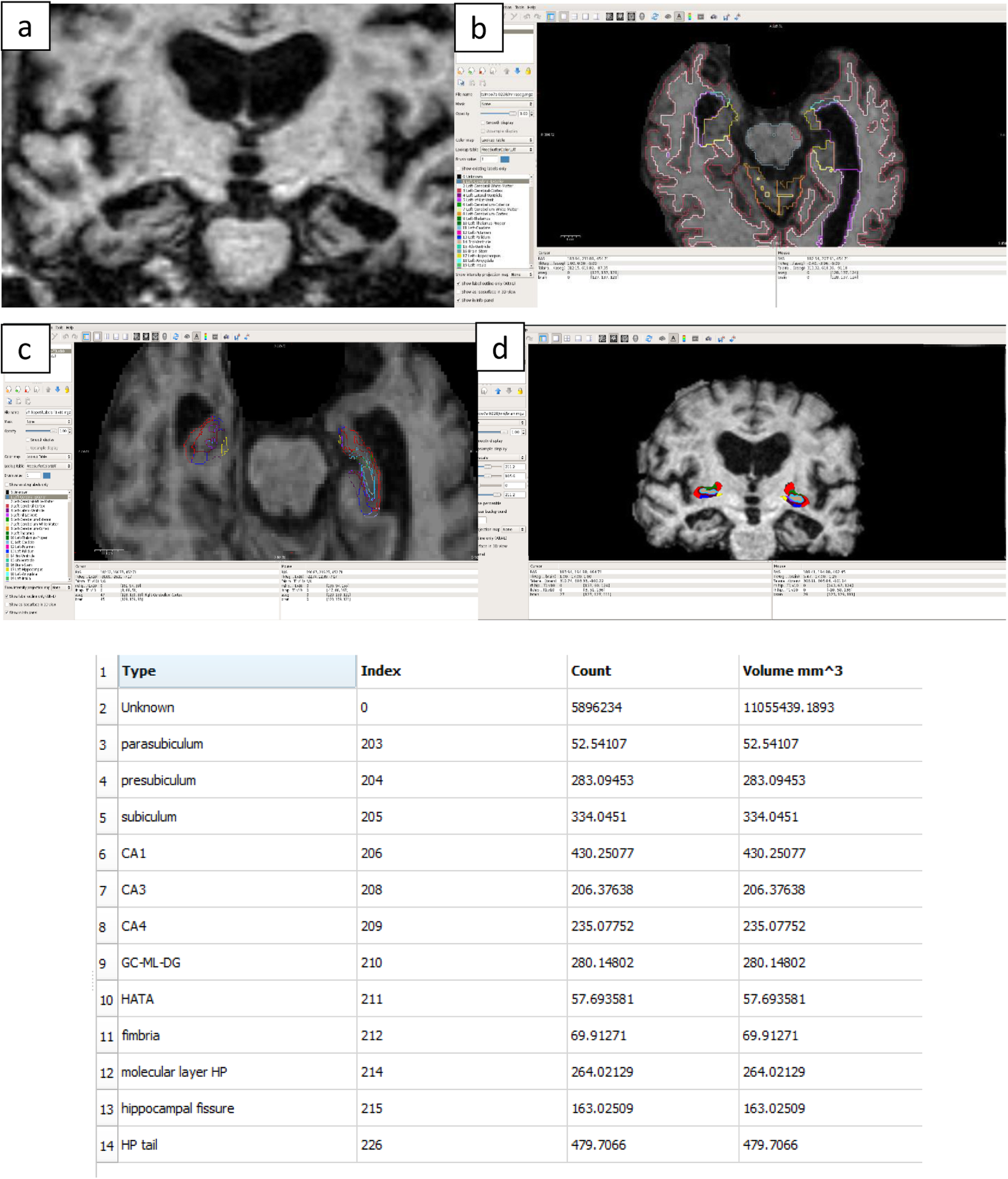Open the projection map dropdown in panel d
Viewport: 1008px width, 1179px height.
click(513, 529)
